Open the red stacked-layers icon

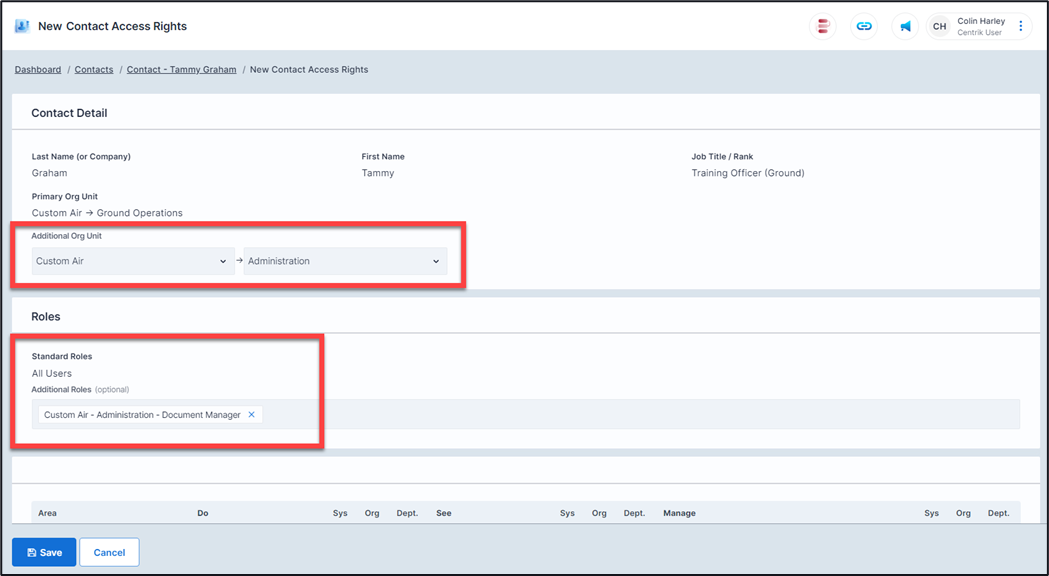(823, 27)
